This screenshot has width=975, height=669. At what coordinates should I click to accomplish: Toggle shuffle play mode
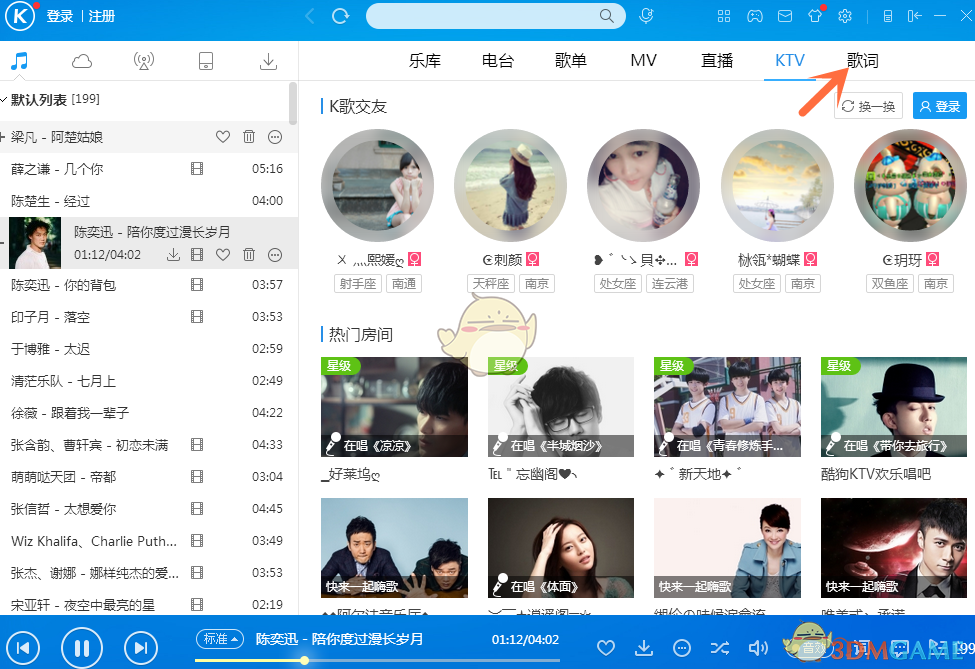pos(720,647)
